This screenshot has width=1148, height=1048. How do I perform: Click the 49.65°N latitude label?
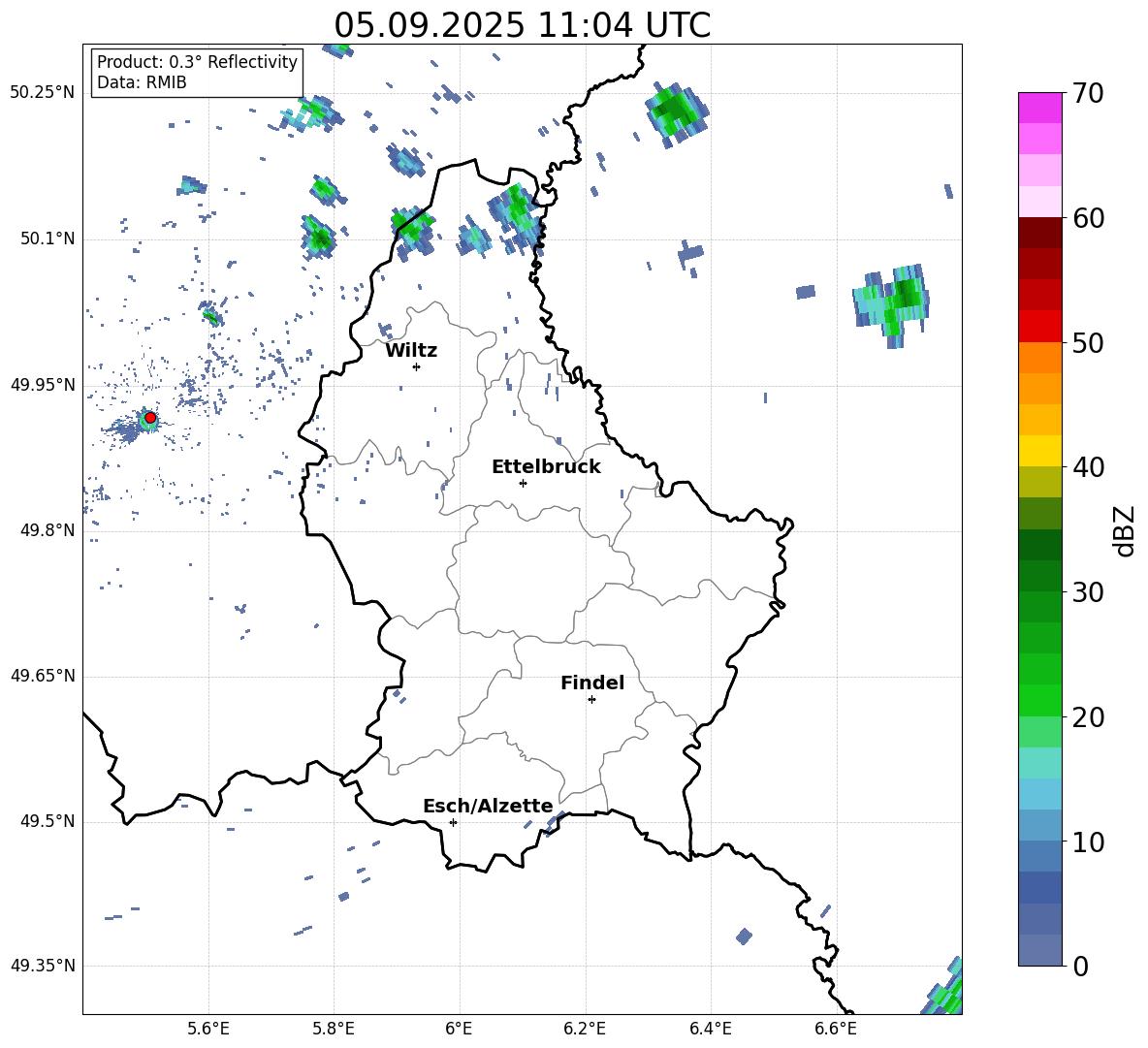43,676
